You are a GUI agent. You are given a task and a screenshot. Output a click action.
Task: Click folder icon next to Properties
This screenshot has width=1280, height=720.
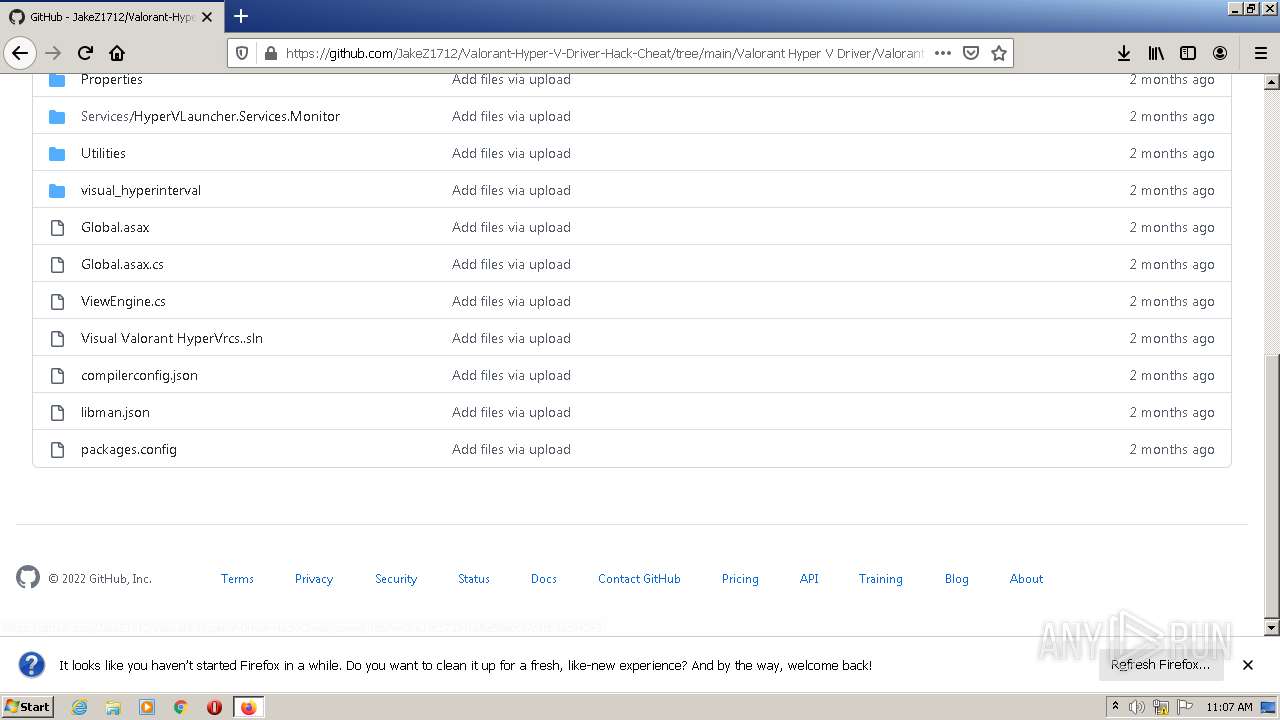click(57, 79)
